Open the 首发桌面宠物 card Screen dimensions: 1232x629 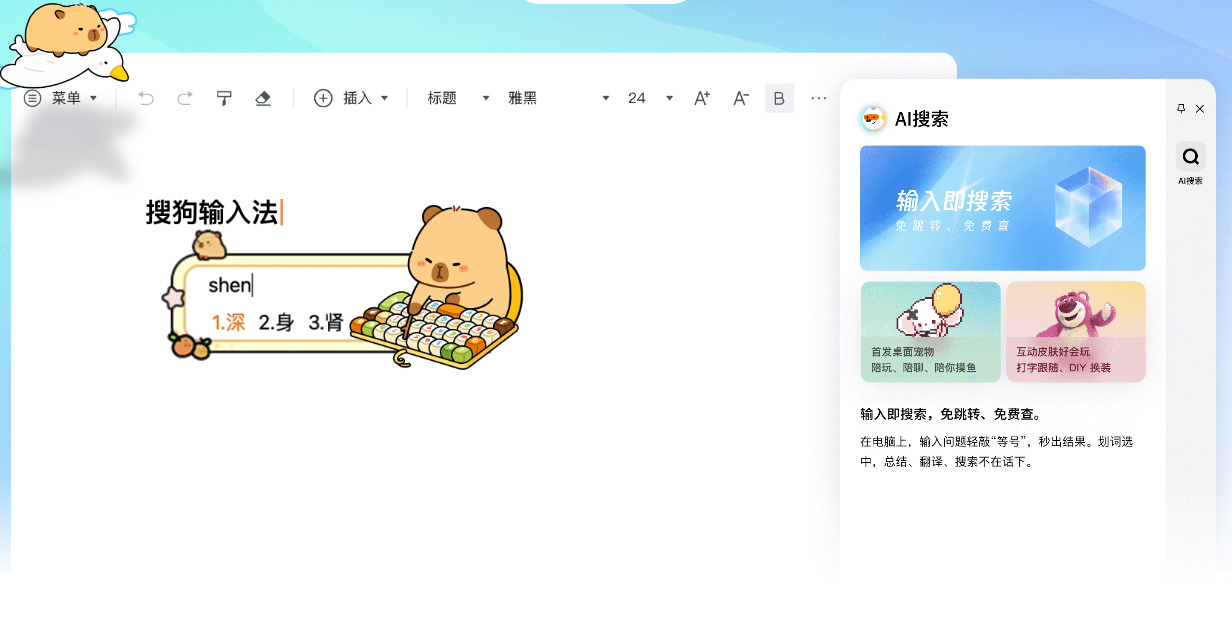(931, 332)
